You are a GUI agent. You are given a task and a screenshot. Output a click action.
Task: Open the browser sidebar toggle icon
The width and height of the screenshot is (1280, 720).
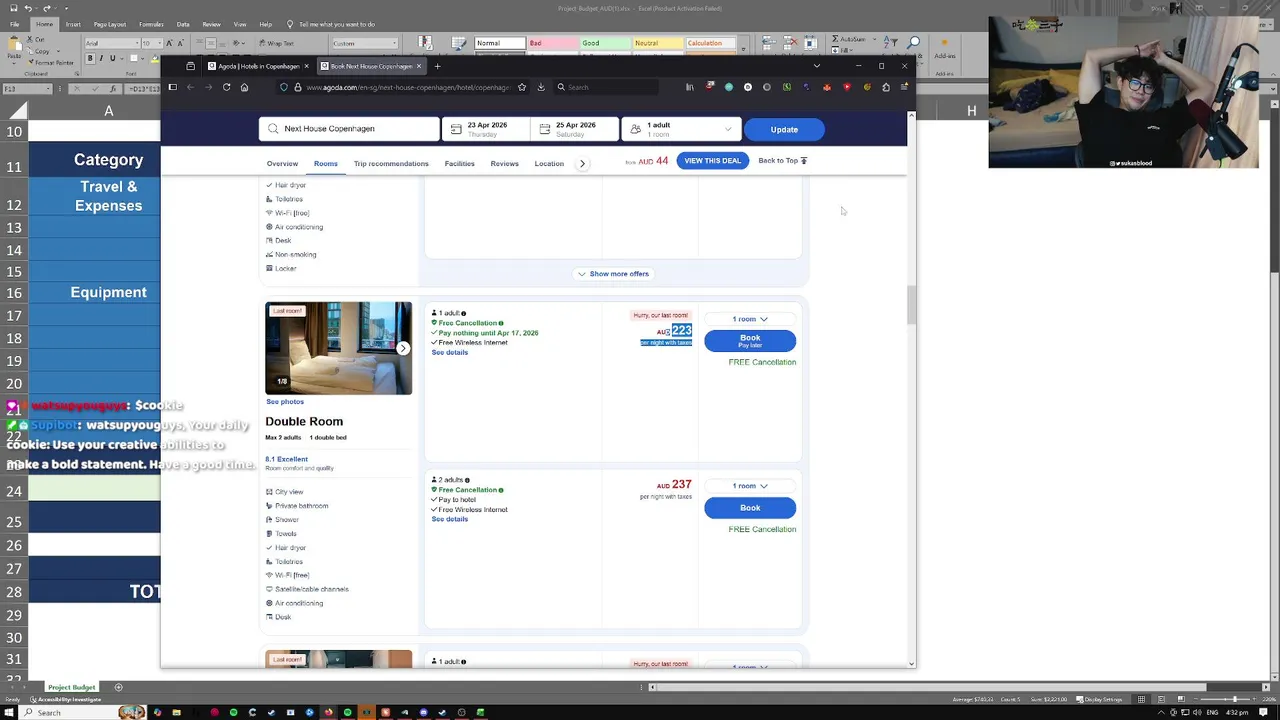(172, 87)
